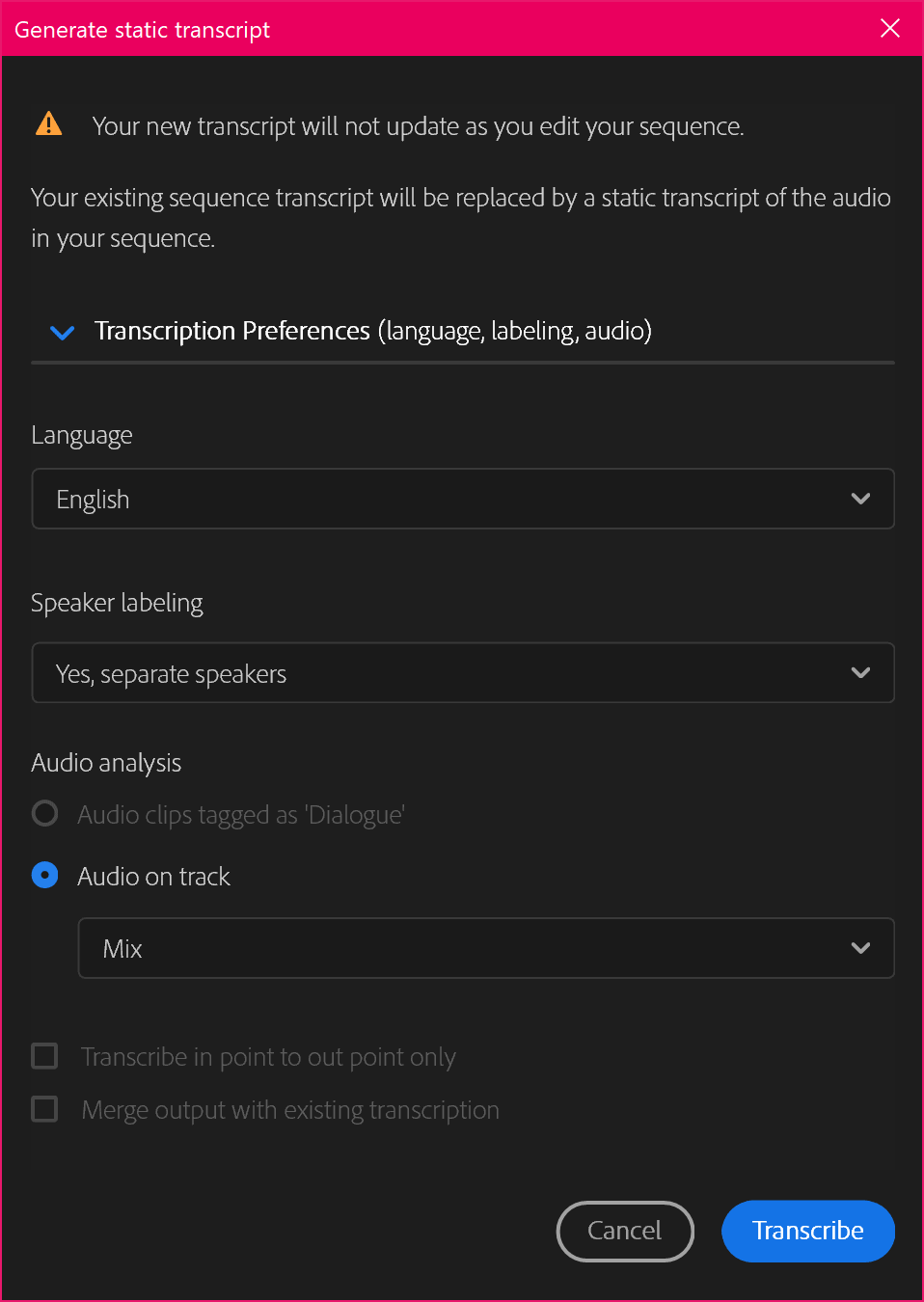The width and height of the screenshot is (924, 1302).
Task: Select Audio clips tagged as 'Dialogue' radio
Action: [44, 813]
